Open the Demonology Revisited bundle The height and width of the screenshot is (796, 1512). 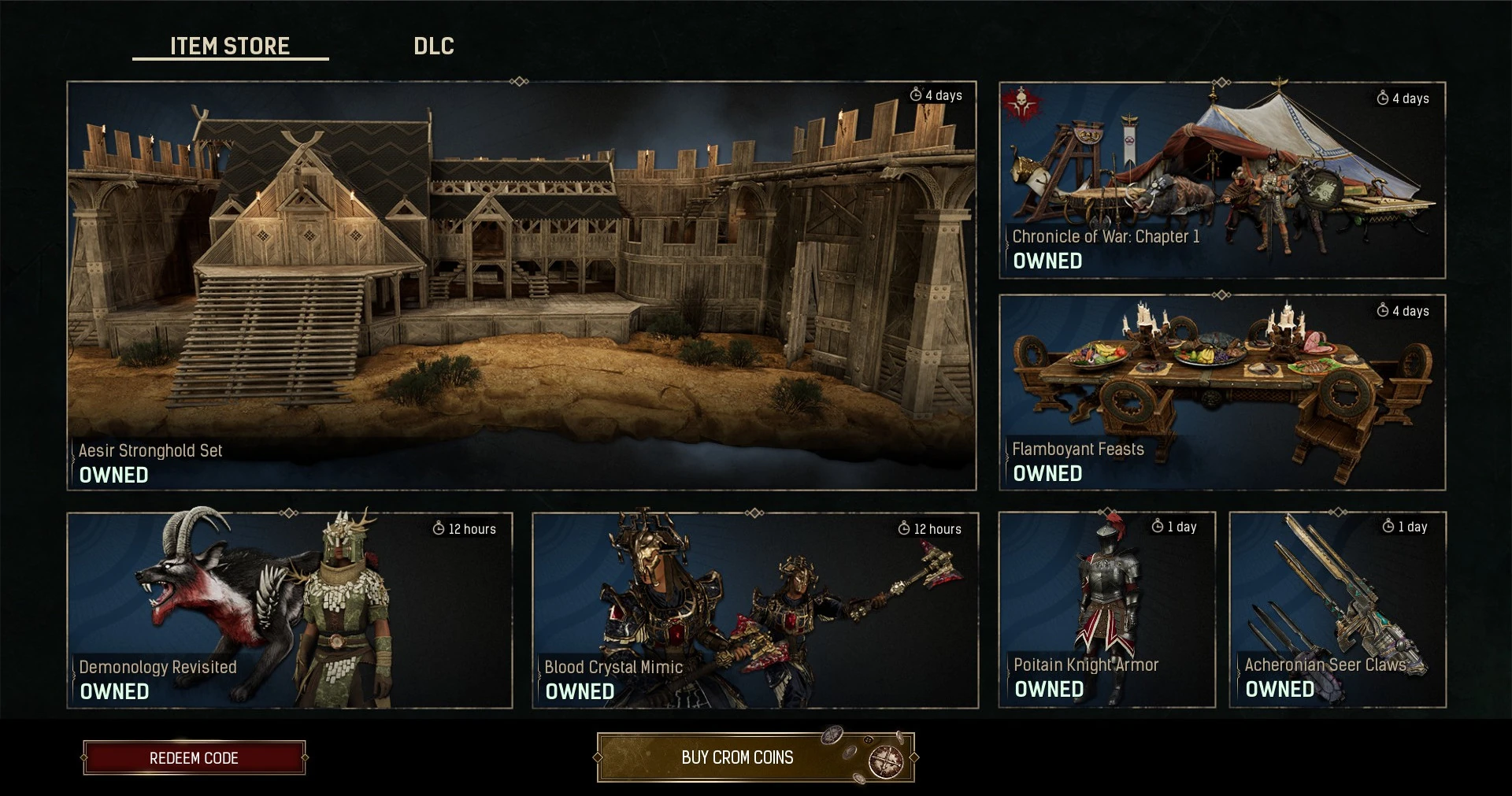point(290,610)
